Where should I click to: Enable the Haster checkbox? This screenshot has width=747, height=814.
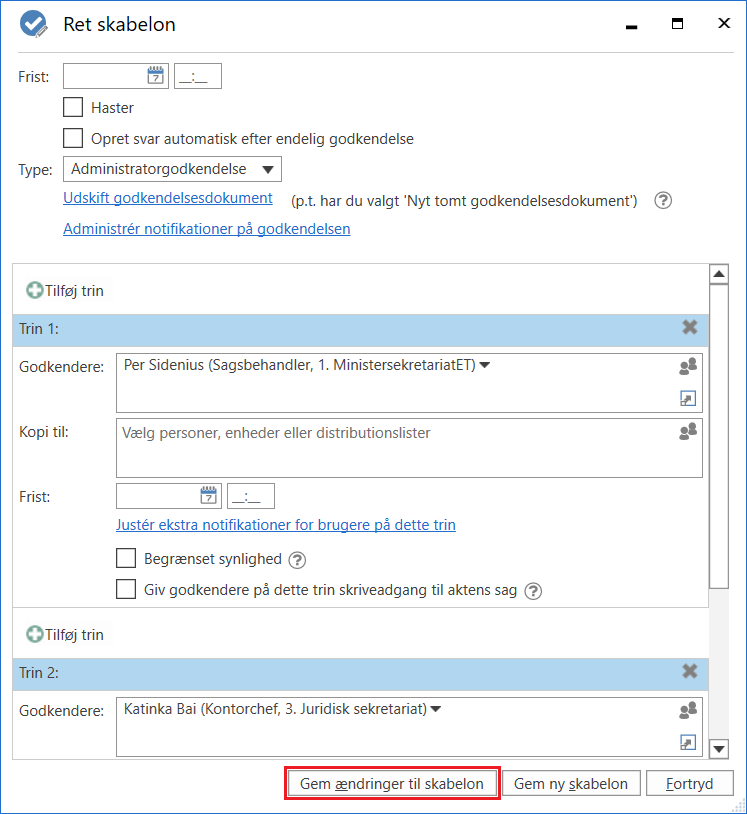click(73, 107)
